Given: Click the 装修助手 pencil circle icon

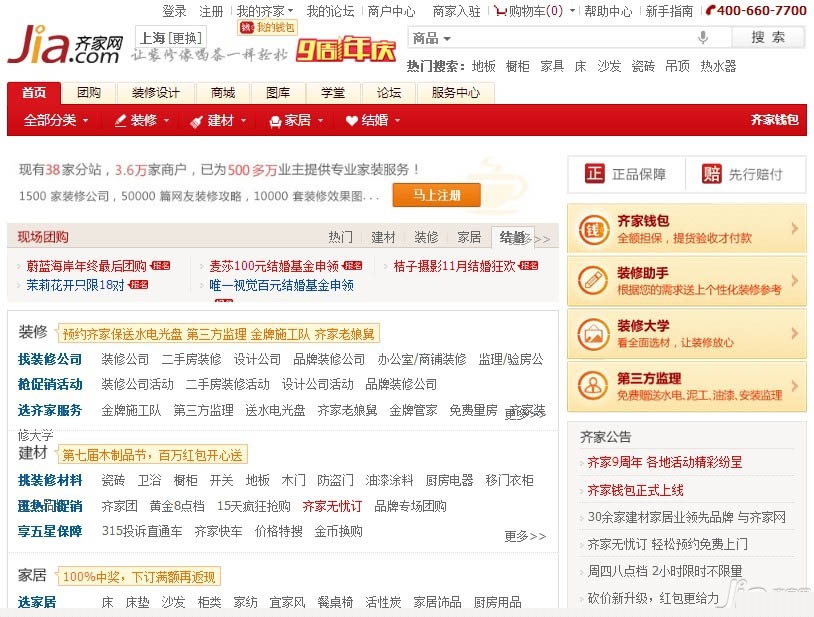Looking at the screenshot, I should point(593,281).
